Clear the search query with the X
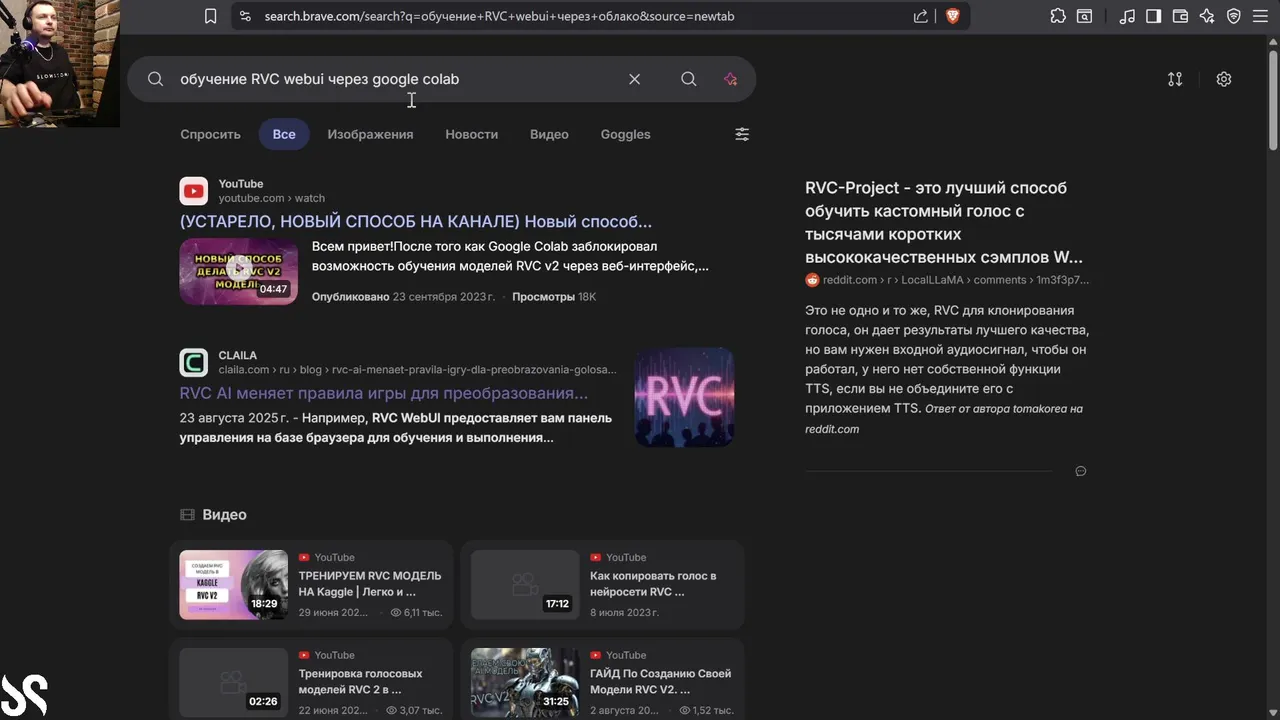The width and height of the screenshot is (1280, 720). click(x=634, y=79)
